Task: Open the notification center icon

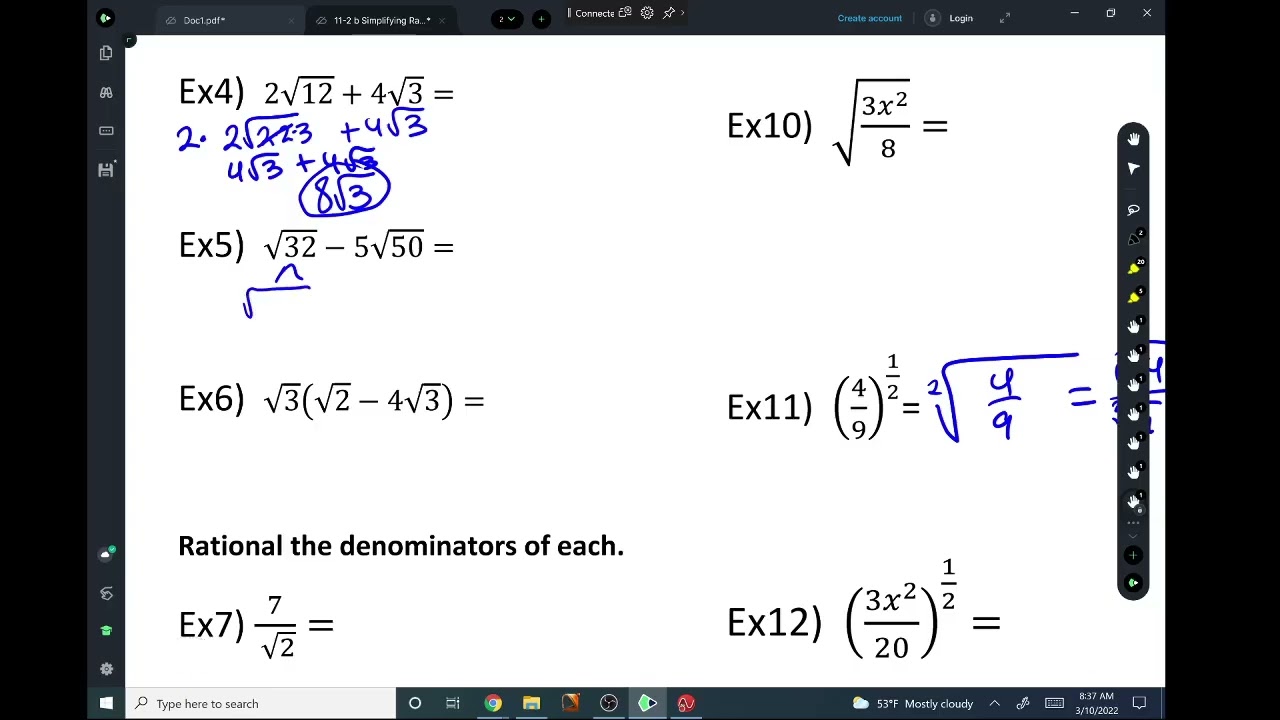Action: tap(1139, 704)
